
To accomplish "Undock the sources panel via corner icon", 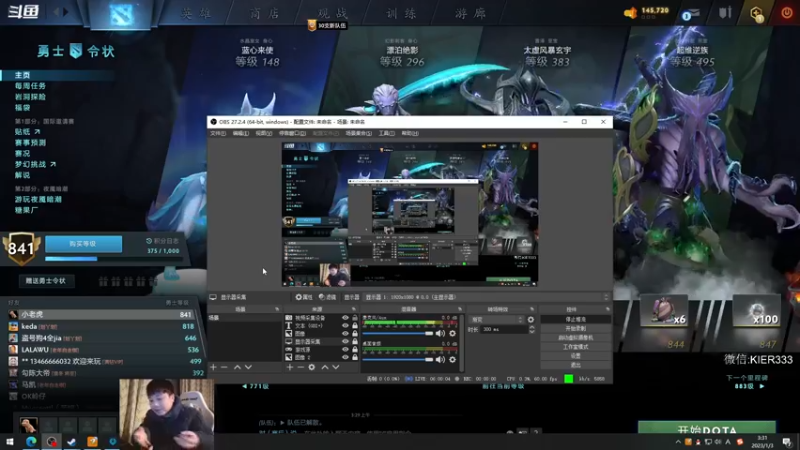I will pyautogui.click(x=354, y=309).
